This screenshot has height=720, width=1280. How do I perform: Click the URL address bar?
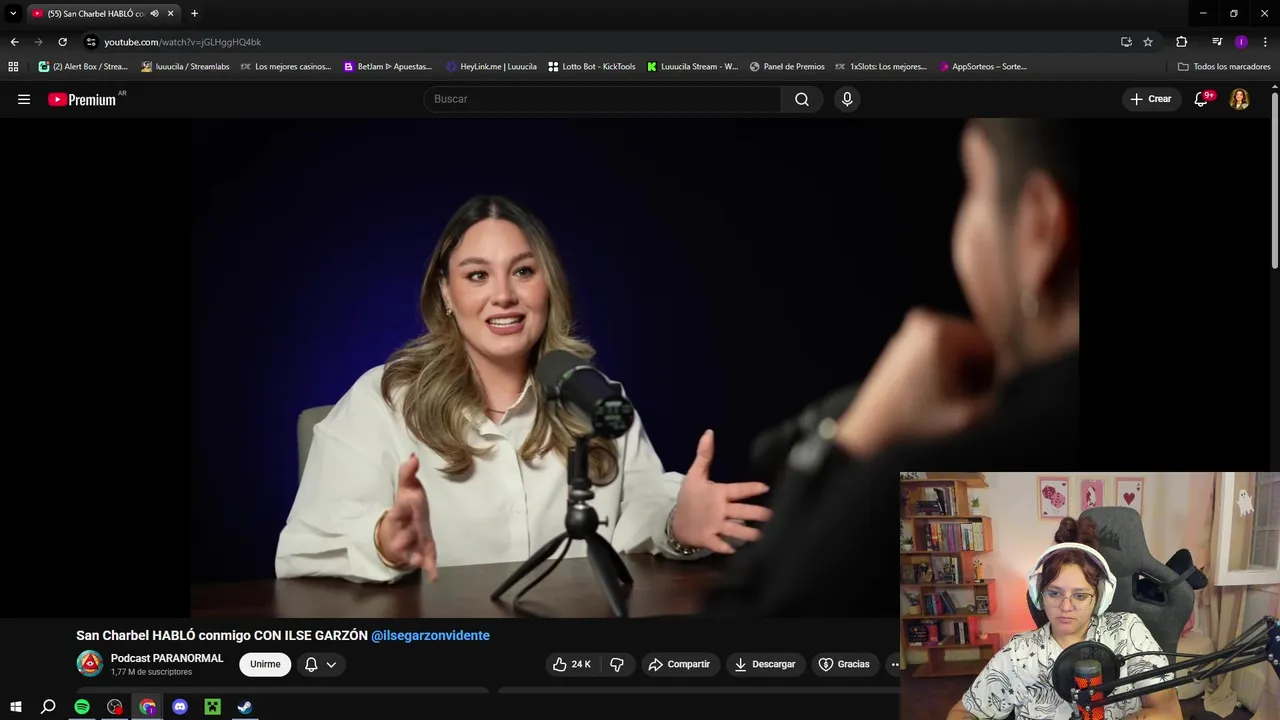(600, 42)
